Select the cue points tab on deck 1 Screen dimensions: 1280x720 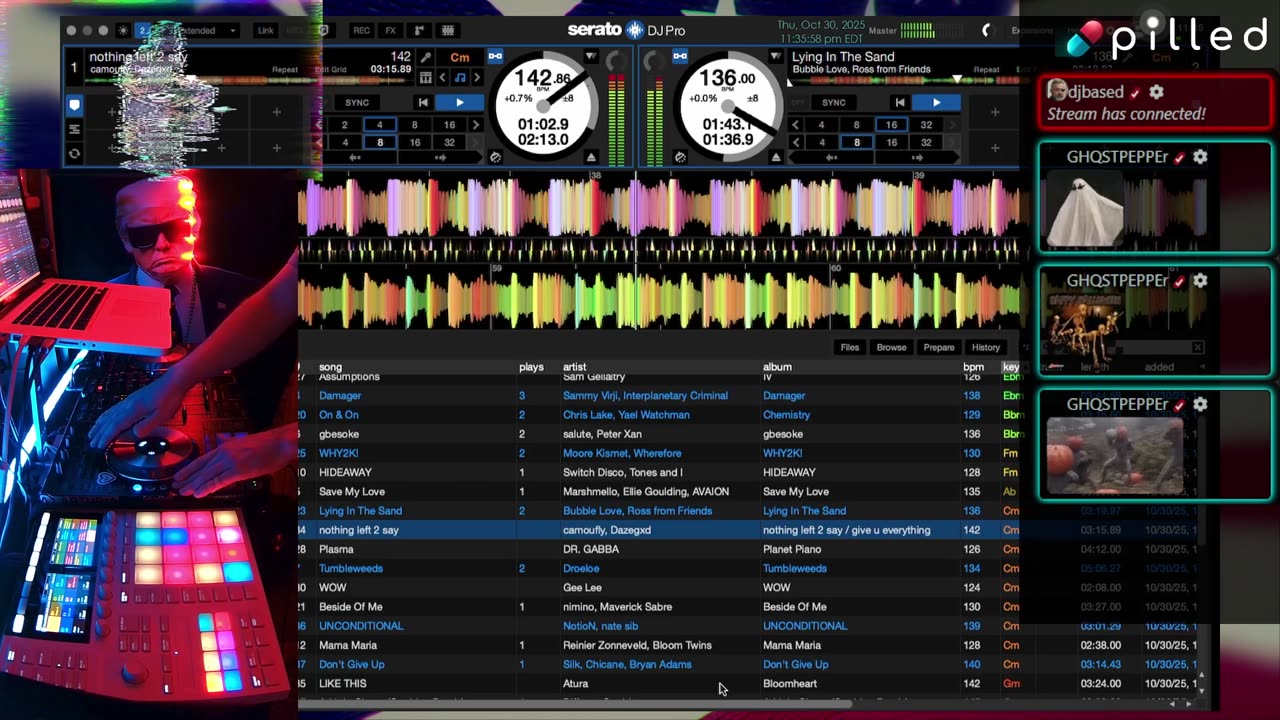tap(74, 105)
